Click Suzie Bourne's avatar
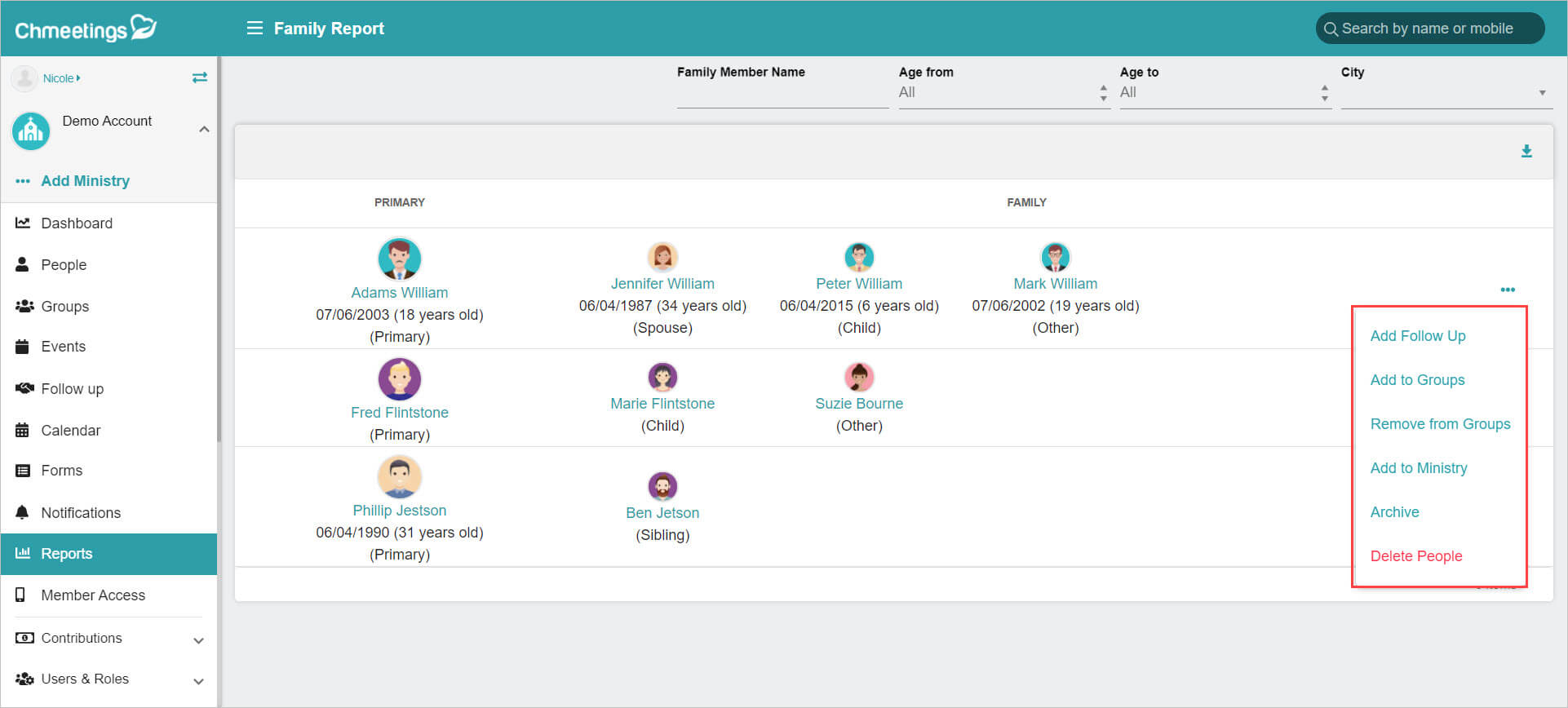This screenshot has height=708, width=1568. (859, 377)
